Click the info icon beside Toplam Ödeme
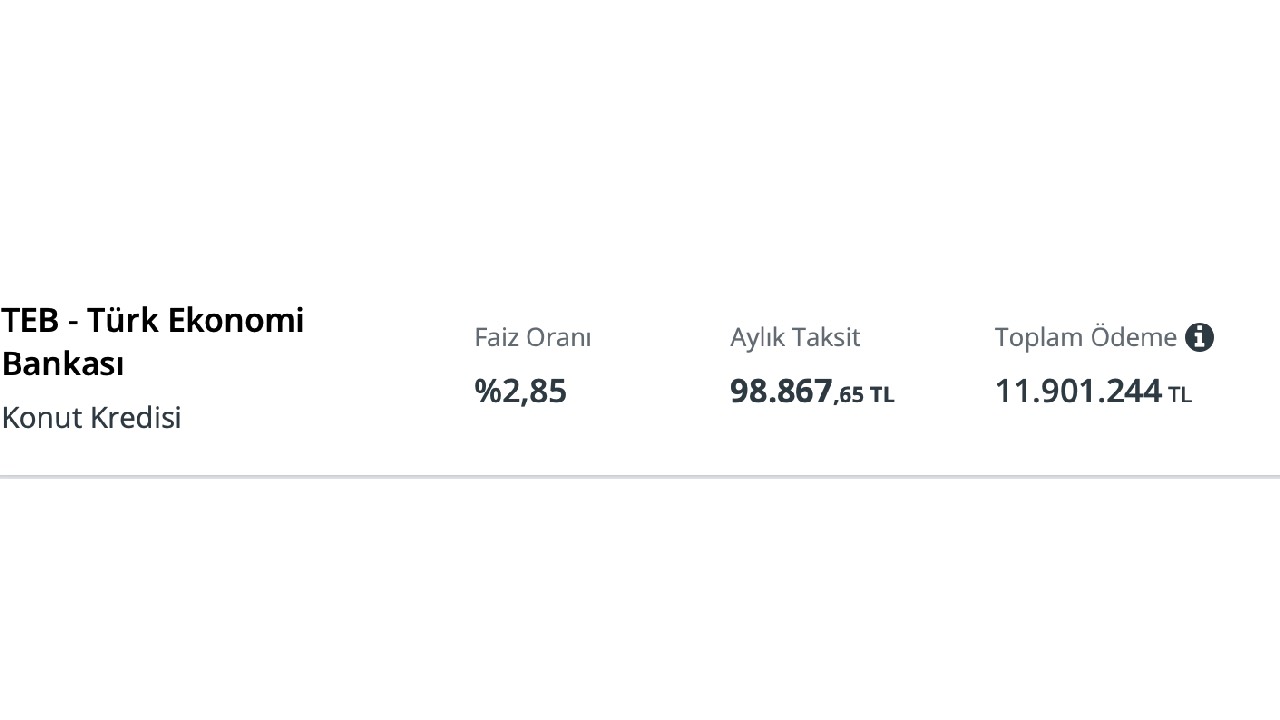The image size is (1280, 720). click(1199, 338)
